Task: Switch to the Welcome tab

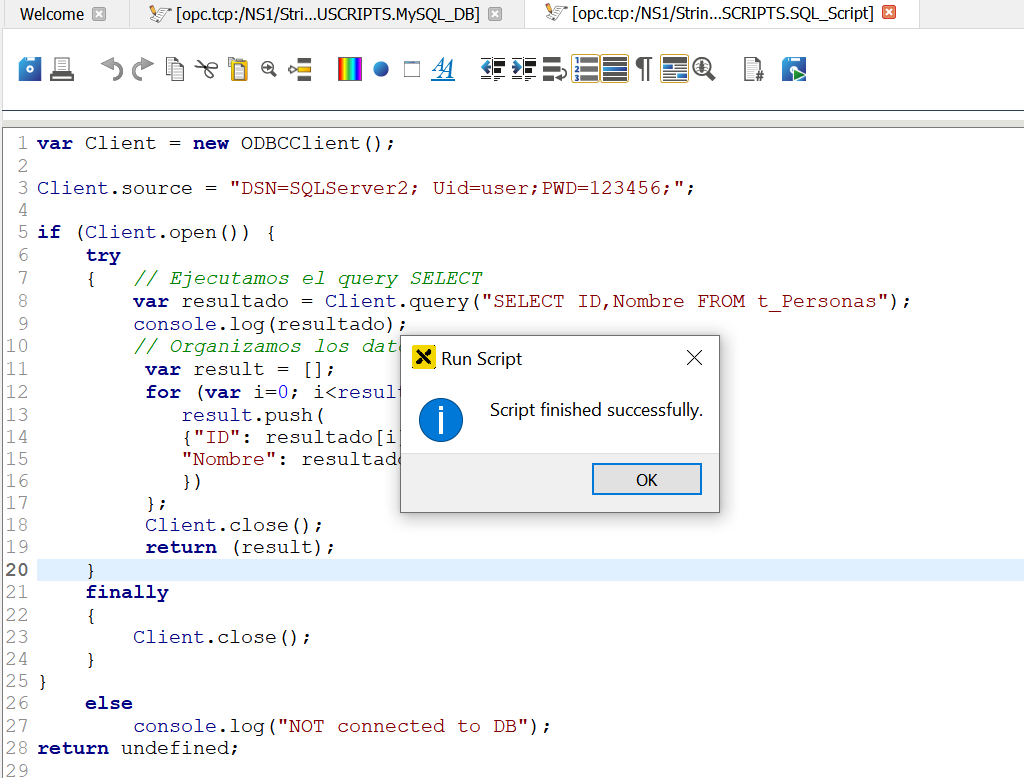Action: [52, 14]
